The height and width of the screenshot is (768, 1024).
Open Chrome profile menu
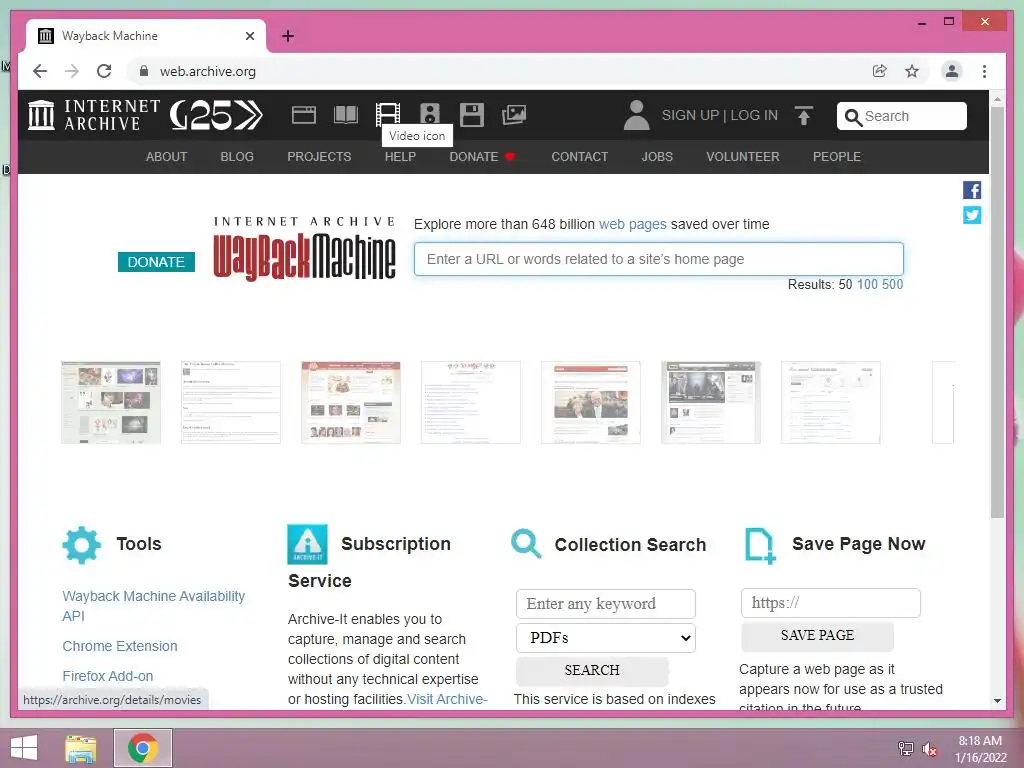[x=952, y=71]
